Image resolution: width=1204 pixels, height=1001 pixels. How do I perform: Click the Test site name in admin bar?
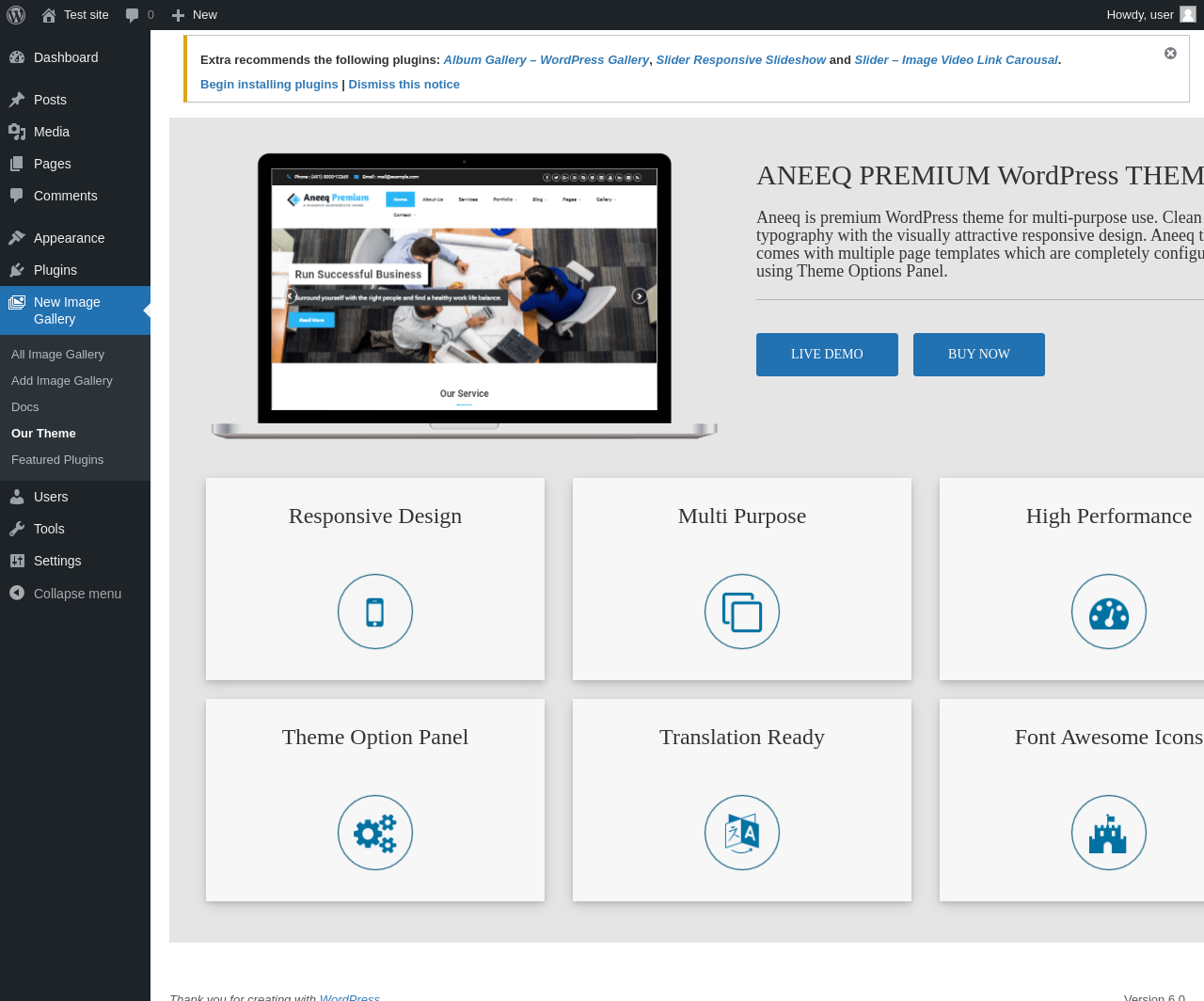87,15
